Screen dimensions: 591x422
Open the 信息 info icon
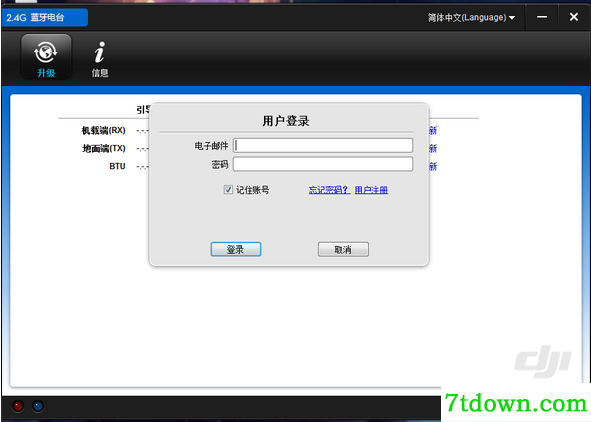point(100,59)
